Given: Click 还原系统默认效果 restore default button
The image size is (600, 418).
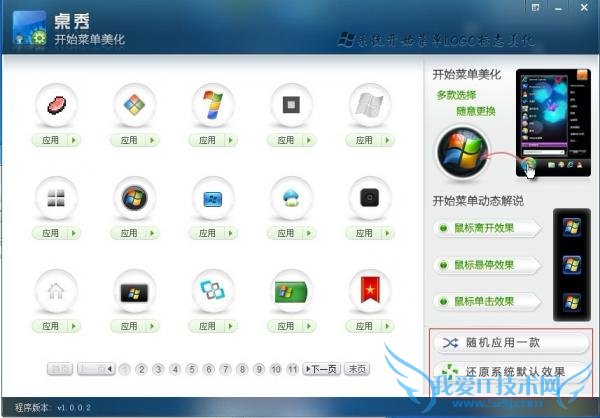Looking at the screenshot, I should (x=512, y=371).
